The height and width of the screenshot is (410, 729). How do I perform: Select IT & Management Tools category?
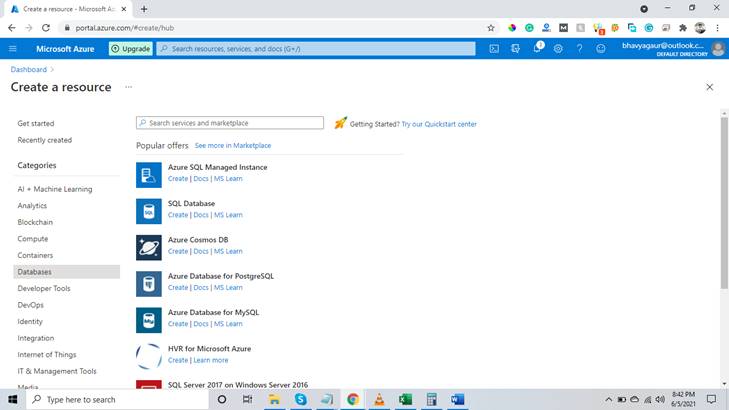click(57, 371)
